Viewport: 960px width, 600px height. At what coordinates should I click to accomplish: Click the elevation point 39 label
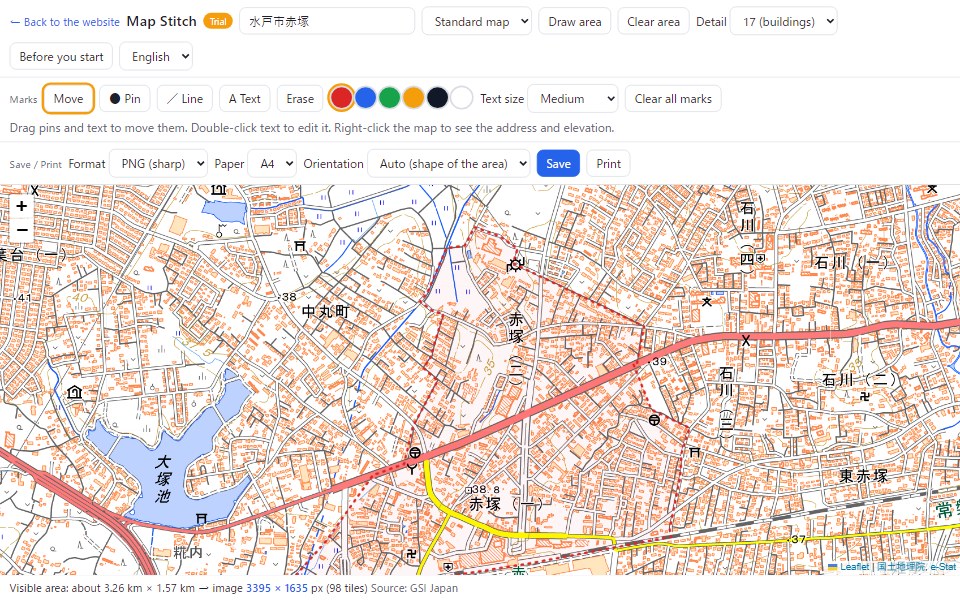(x=658, y=361)
